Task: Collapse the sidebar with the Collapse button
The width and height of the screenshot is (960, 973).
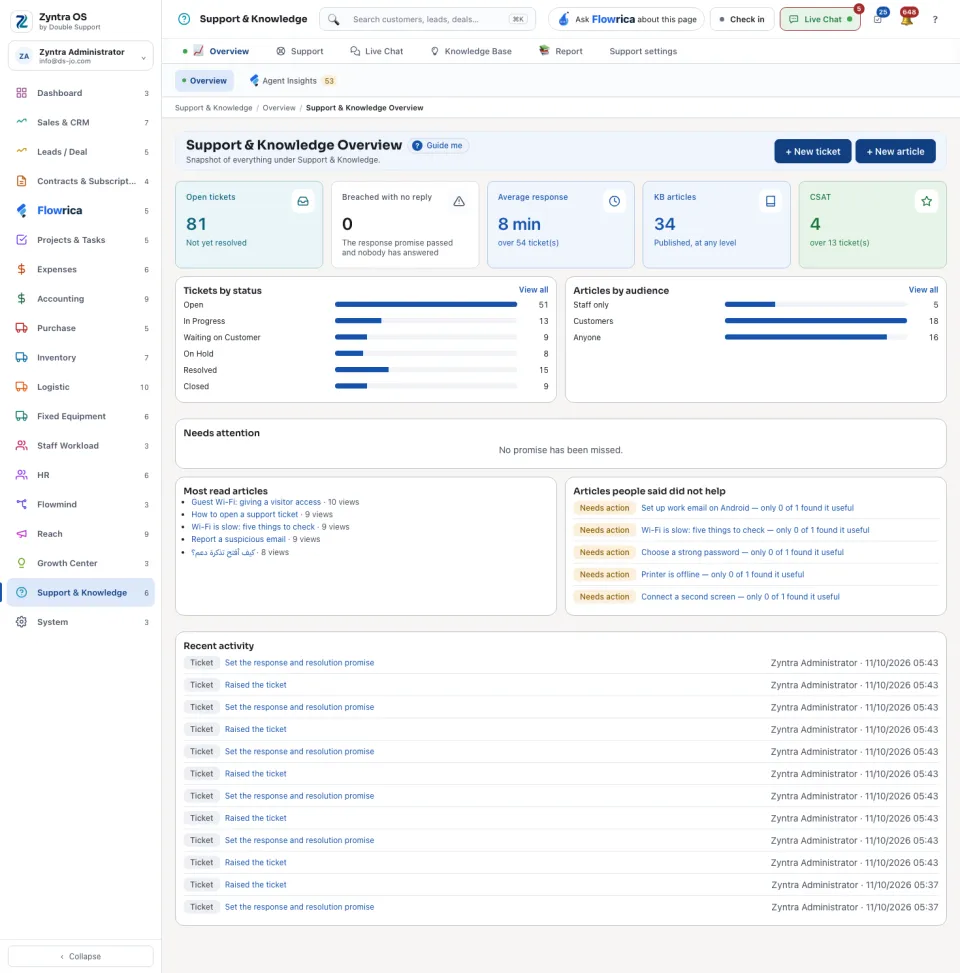Action: (x=81, y=956)
